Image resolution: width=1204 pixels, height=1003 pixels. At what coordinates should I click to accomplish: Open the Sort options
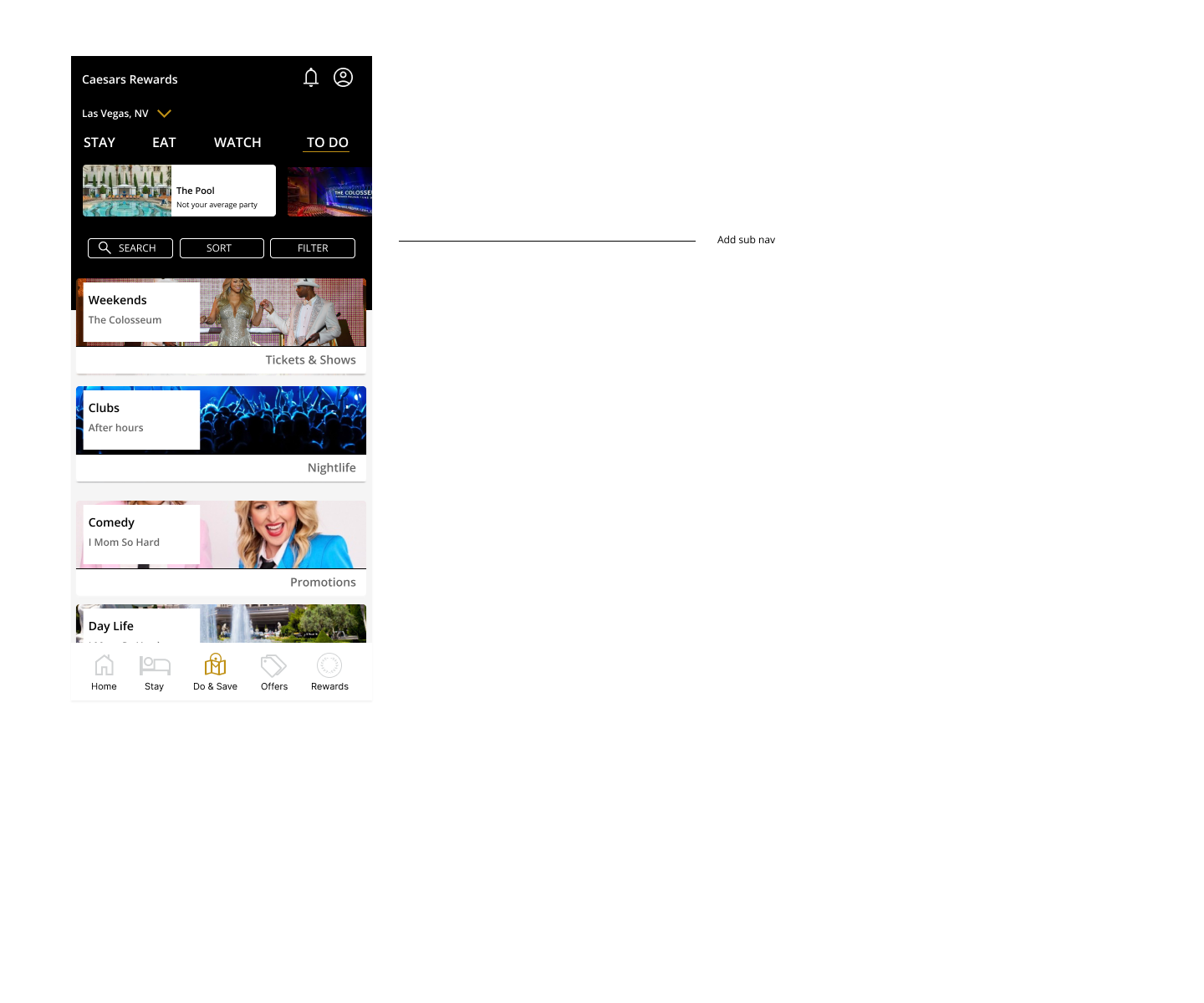click(x=222, y=248)
